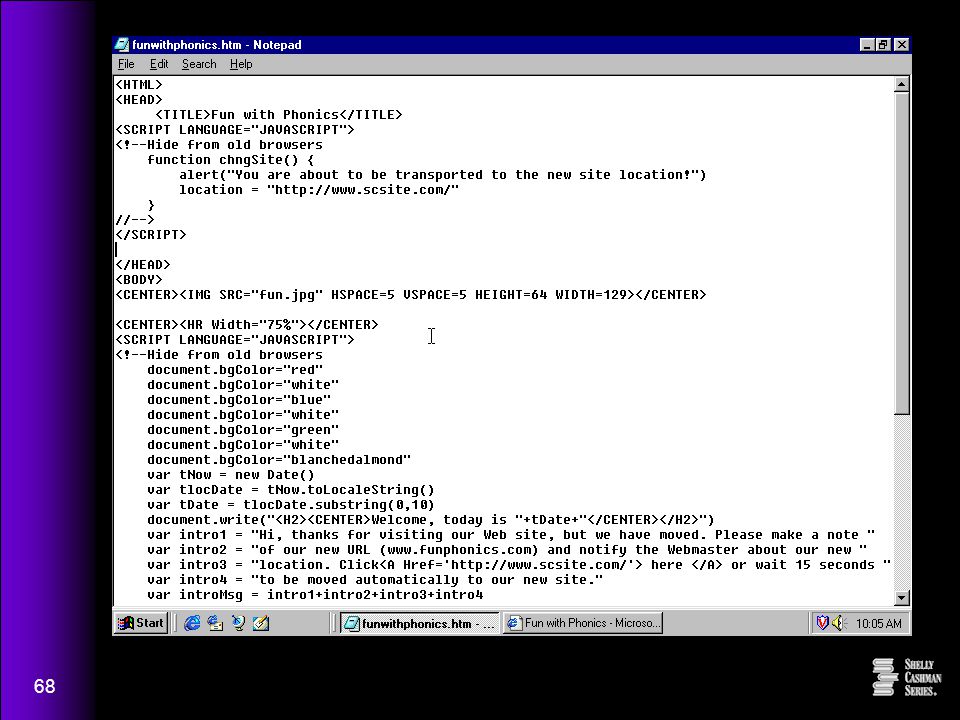The height and width of the screenshot is (720, 960).
Task: Click the fourth Quick Launch notepad icon
Action: click(261, 623)
